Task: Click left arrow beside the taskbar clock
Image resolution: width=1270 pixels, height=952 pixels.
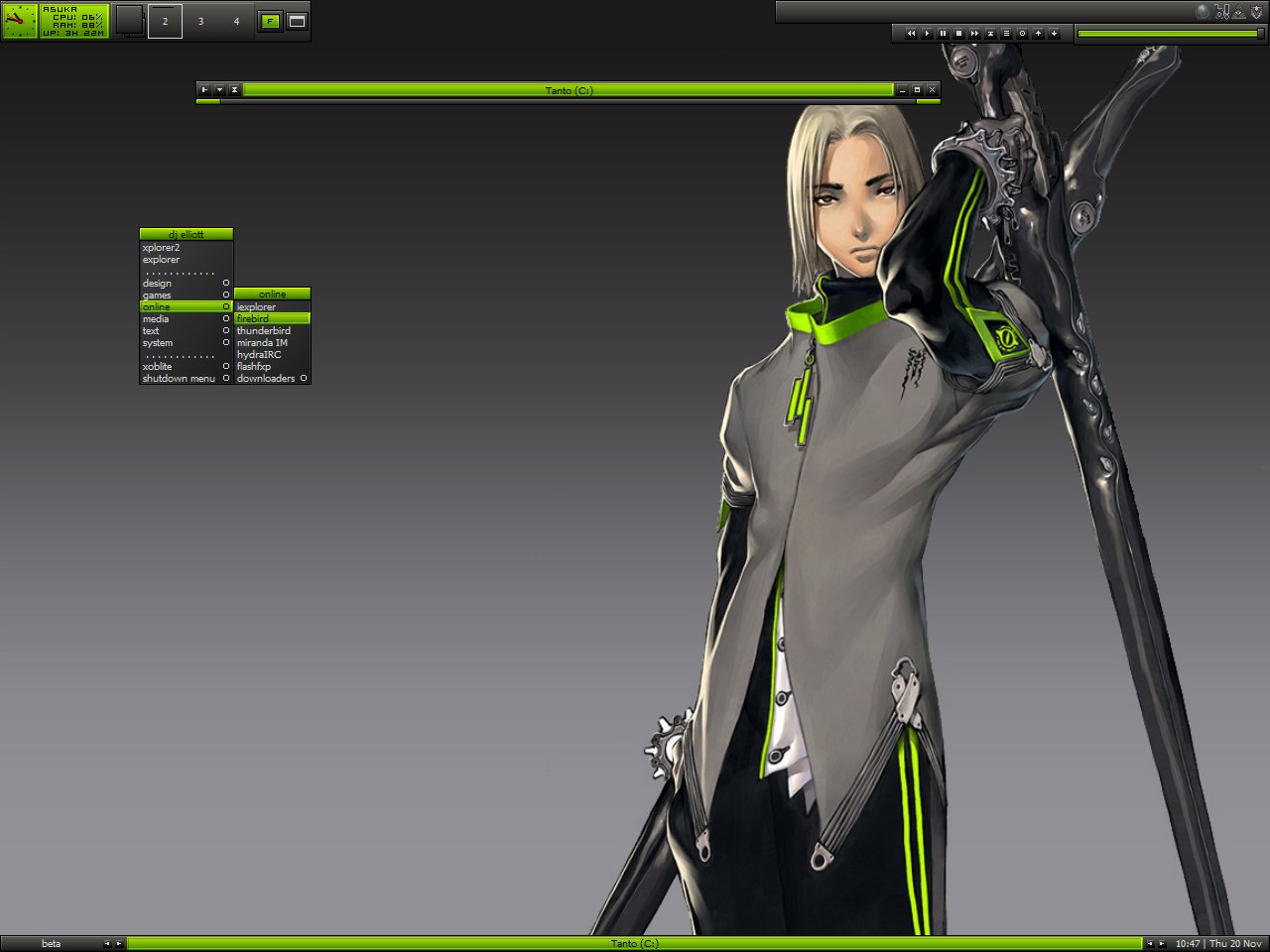Action: pos(1150,944)
